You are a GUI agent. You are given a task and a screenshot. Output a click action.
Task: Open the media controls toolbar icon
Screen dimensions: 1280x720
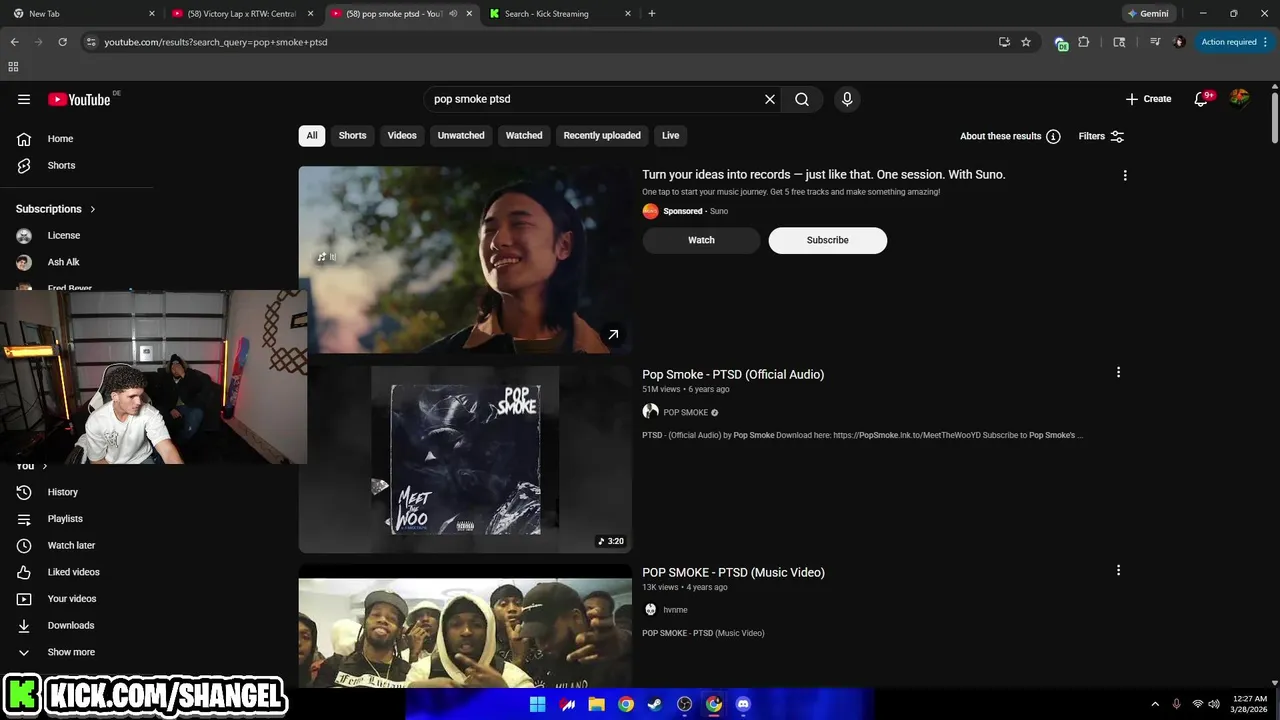click(1155, 42)
